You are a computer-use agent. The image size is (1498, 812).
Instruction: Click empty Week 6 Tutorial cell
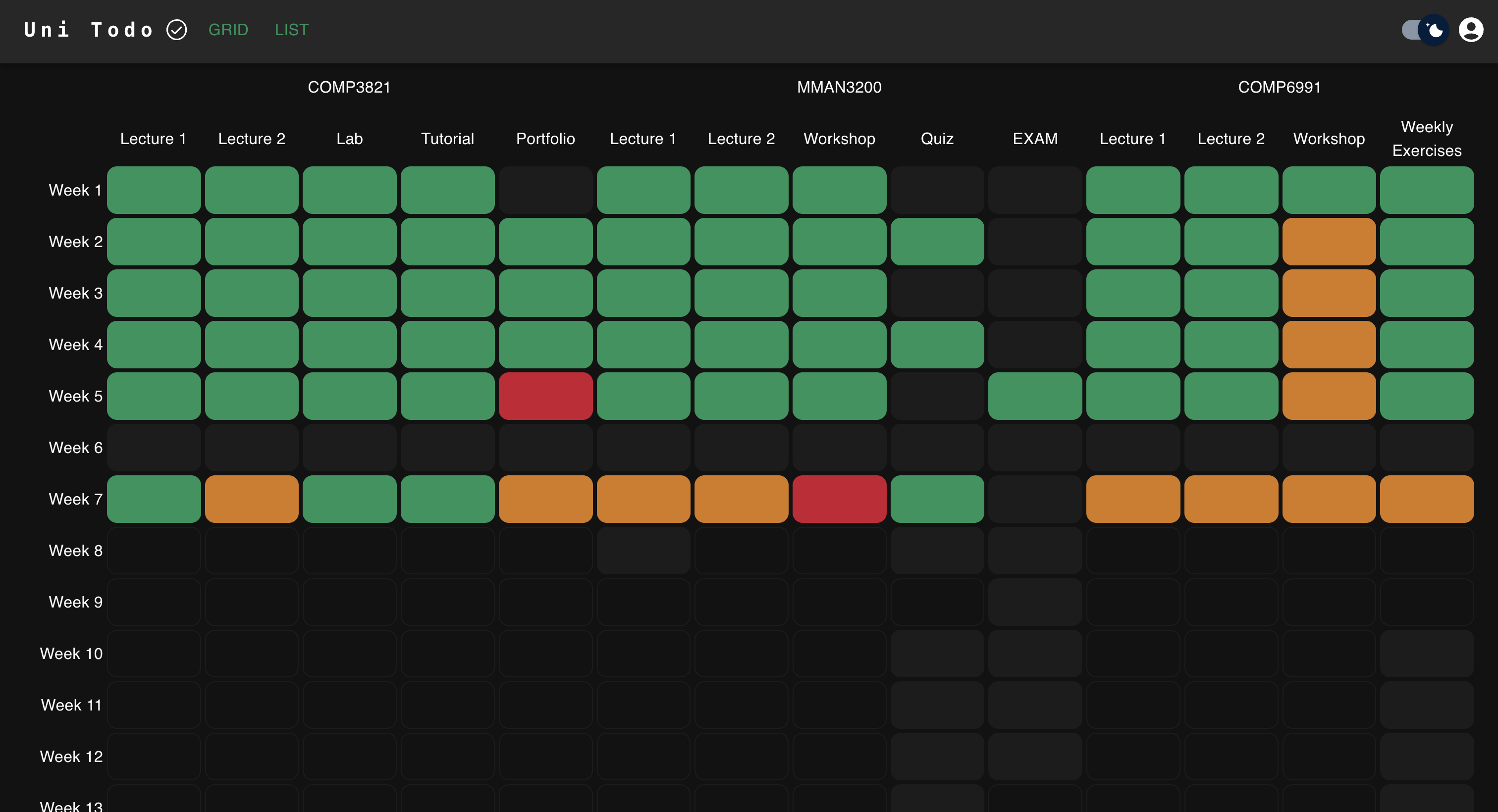(x=447, y=448)
